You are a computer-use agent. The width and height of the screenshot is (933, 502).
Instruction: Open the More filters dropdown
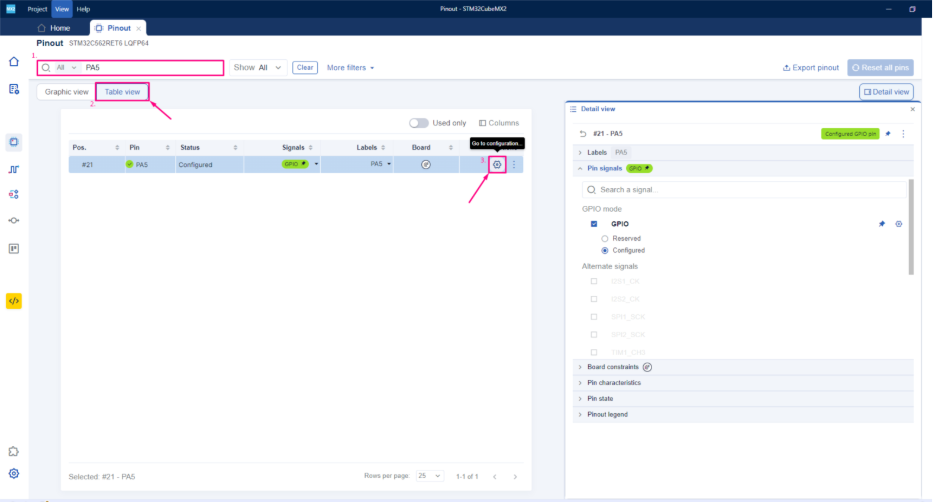pyautogui.click(x=350, y=68)
